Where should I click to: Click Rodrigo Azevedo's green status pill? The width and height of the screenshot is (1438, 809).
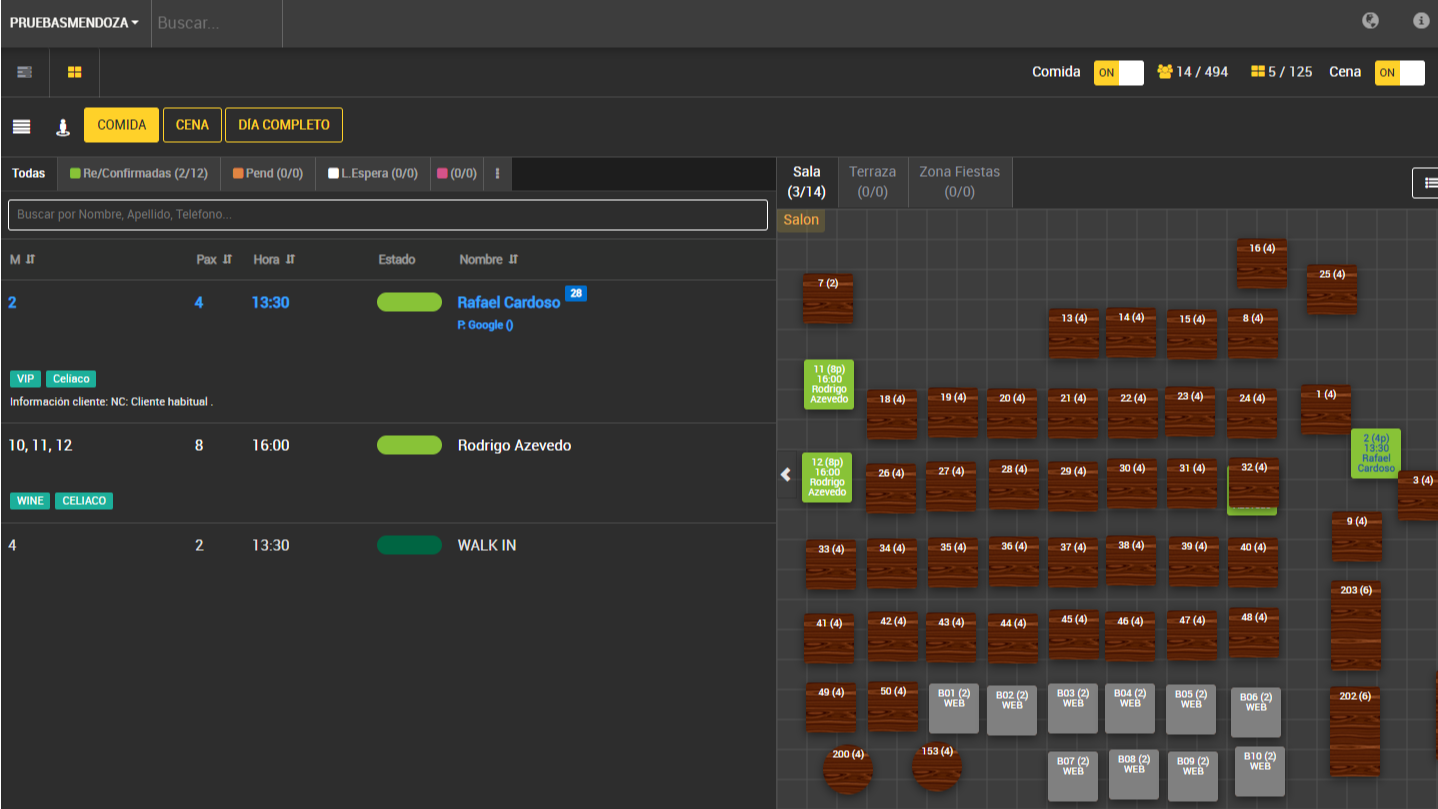(409, 445)
